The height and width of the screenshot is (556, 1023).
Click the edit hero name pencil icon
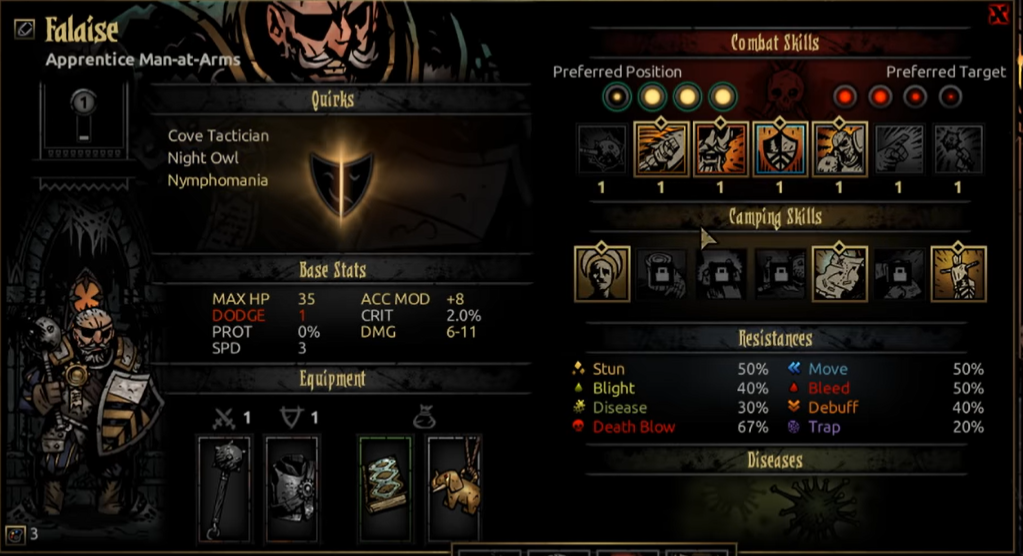click(24, 29)
